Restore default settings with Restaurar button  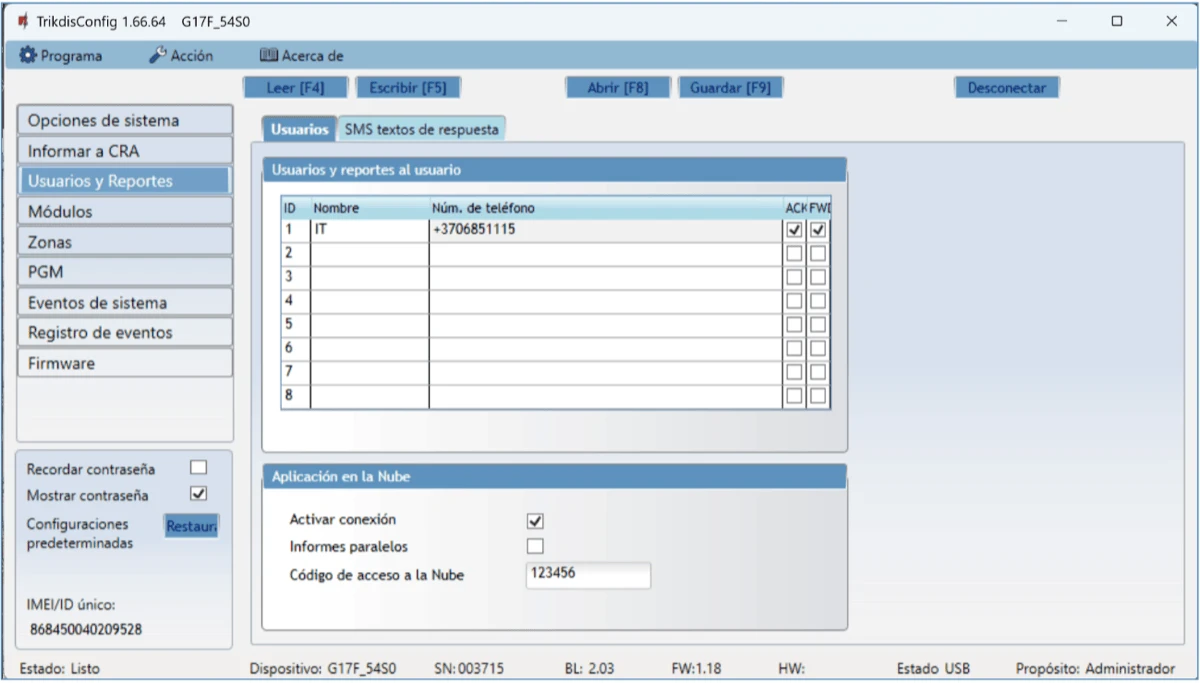pyautogui.click(x=190, y=526)
